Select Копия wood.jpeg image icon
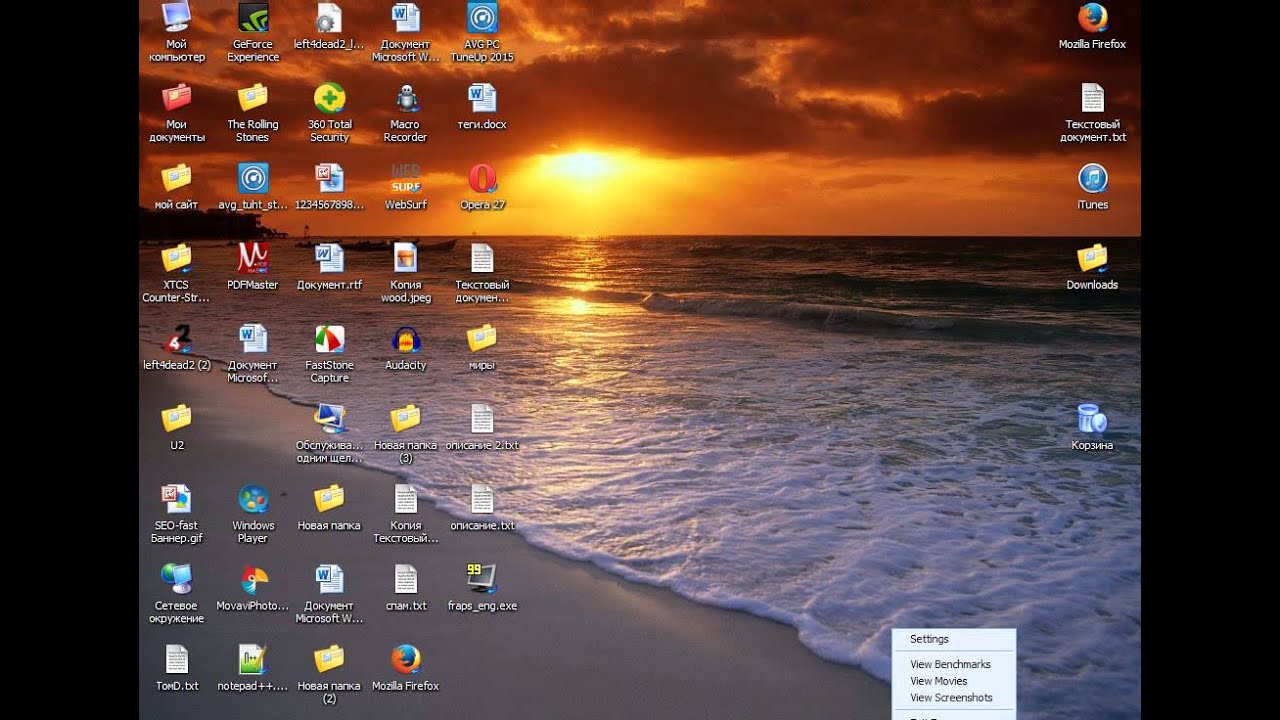The height and width of the screenshot is (720, 1280). 405,273
